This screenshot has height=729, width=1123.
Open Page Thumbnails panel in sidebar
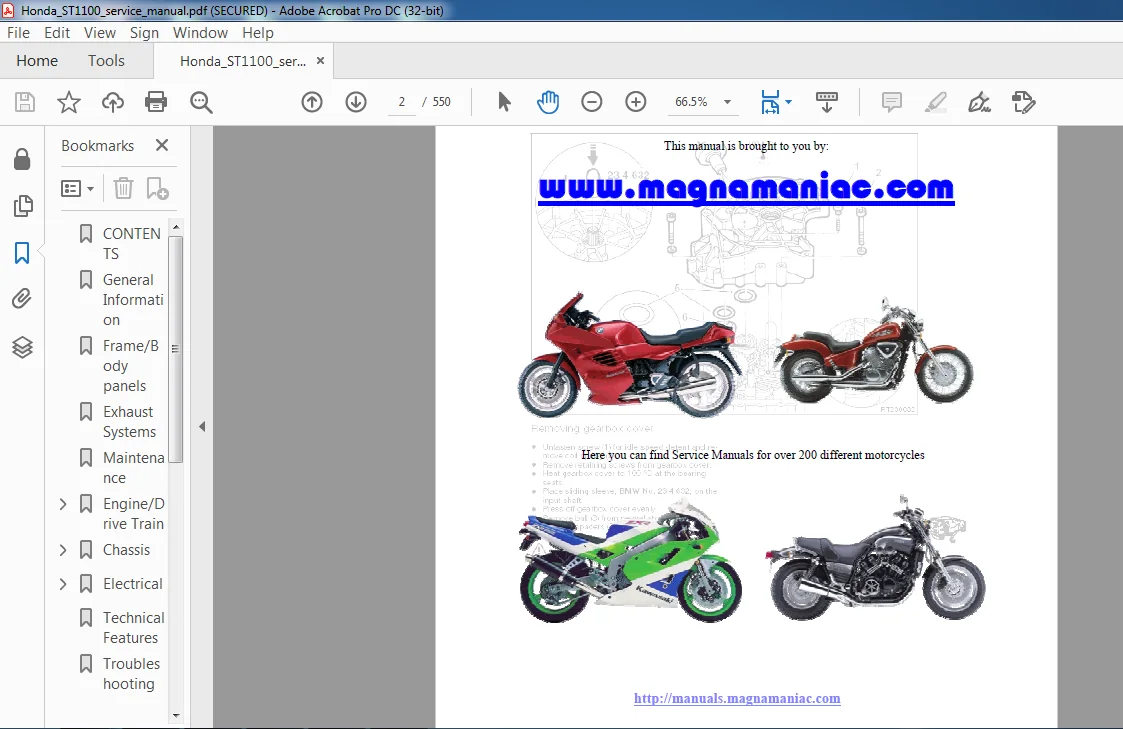(x=22, y=206)
